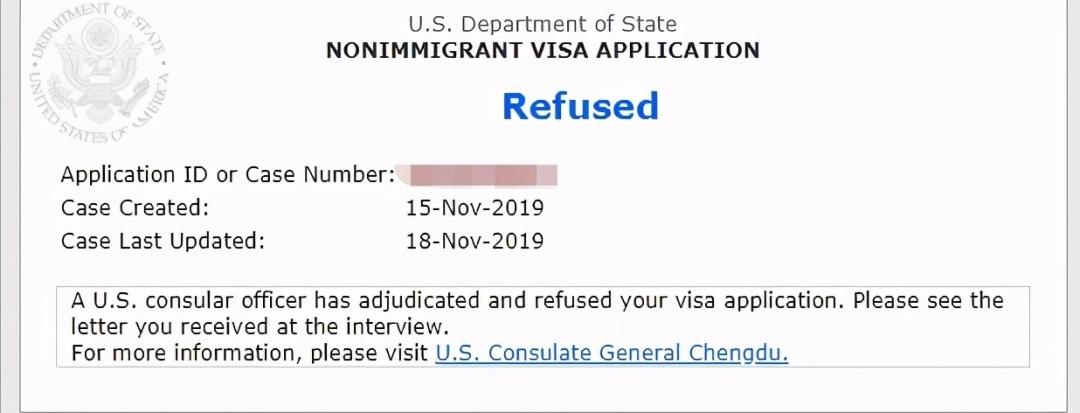Click the Application ID or Case Number label
Screen dimensions: 1080x413
pyautogui.click(x=227, y=175)
